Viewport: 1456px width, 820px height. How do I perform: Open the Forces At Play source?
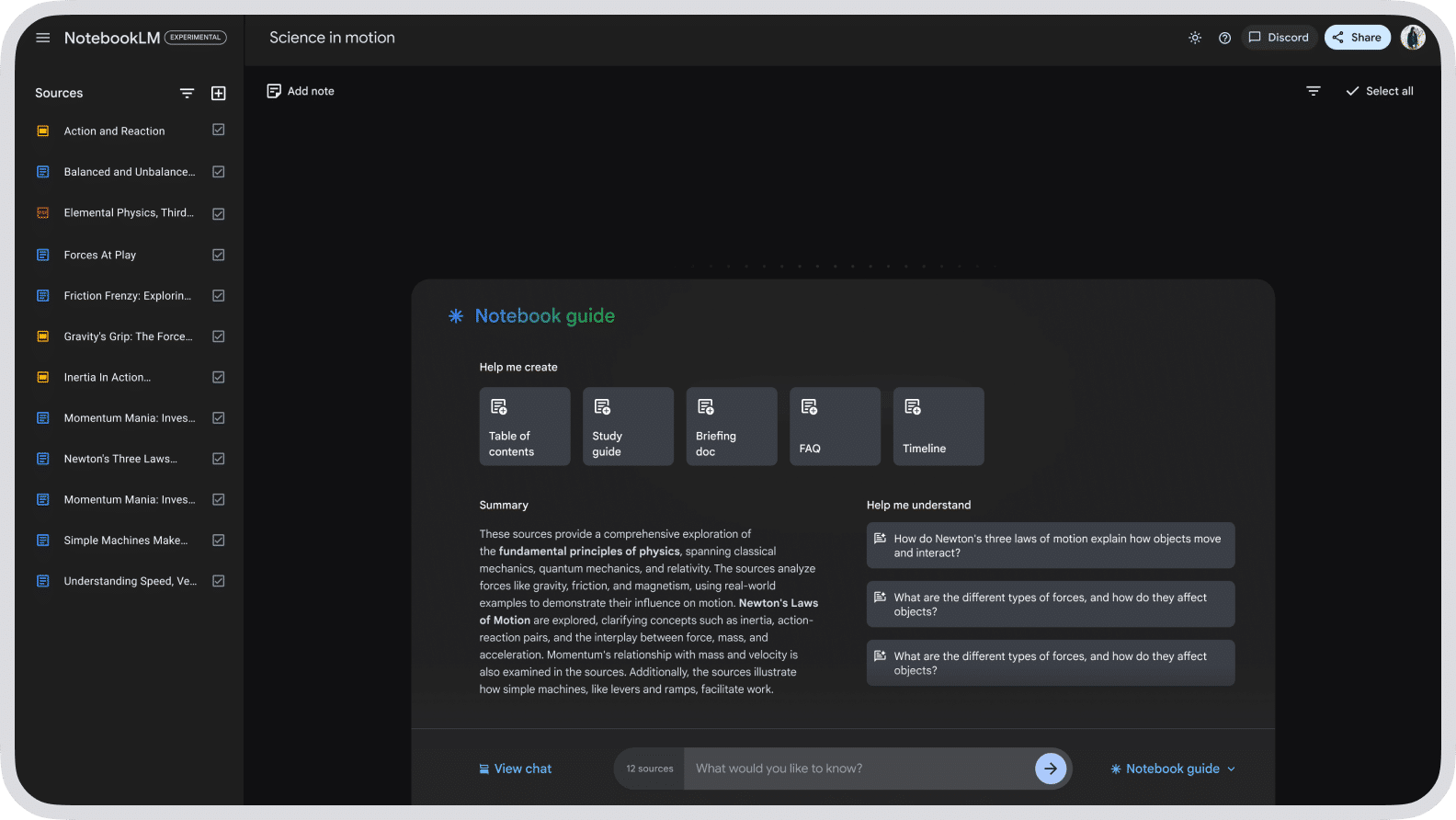pyautogui.click(x=100, y=255)
